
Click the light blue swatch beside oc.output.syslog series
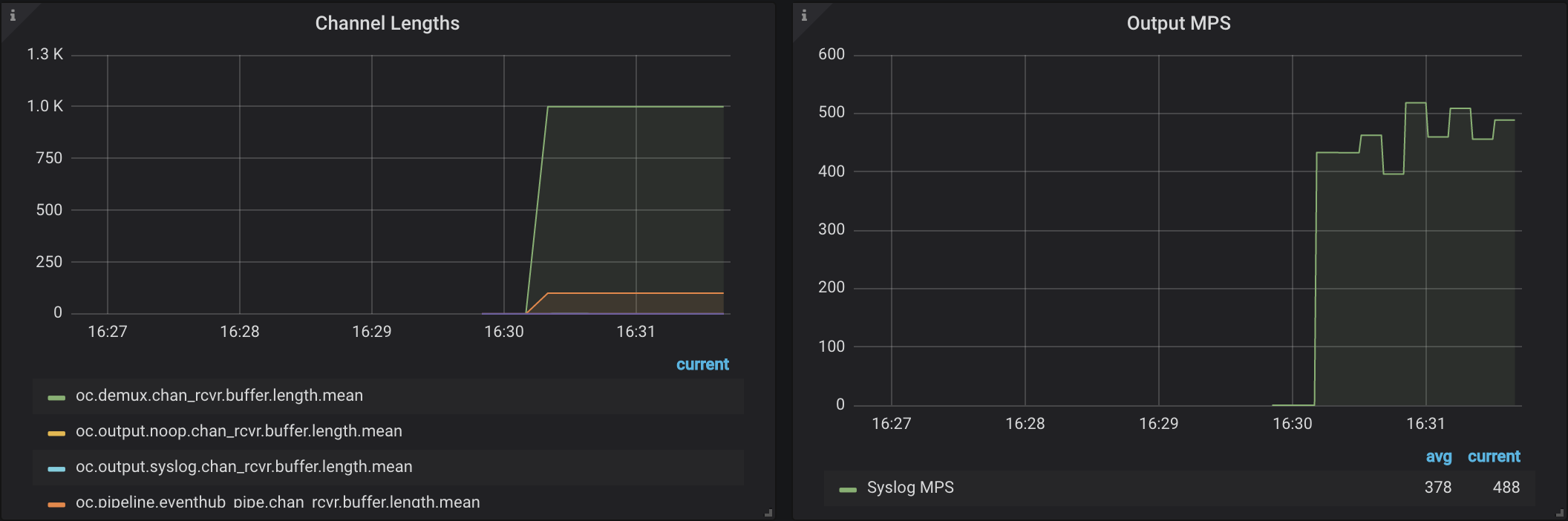click(x=56, y=468)
